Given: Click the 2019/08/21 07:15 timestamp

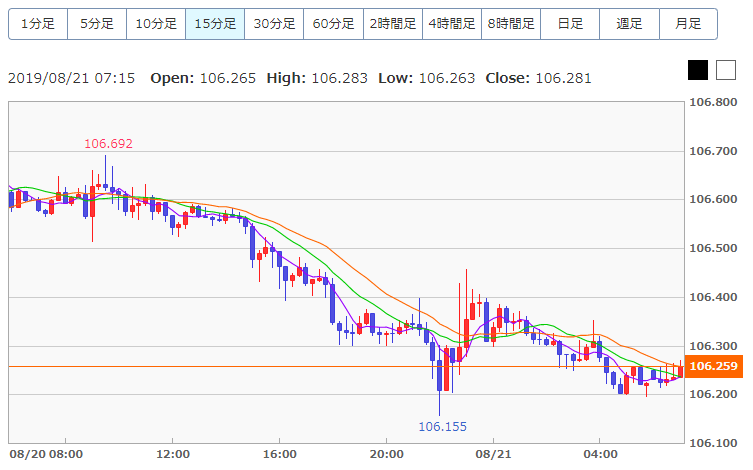Looking at the screenshot, I should 72,78.
